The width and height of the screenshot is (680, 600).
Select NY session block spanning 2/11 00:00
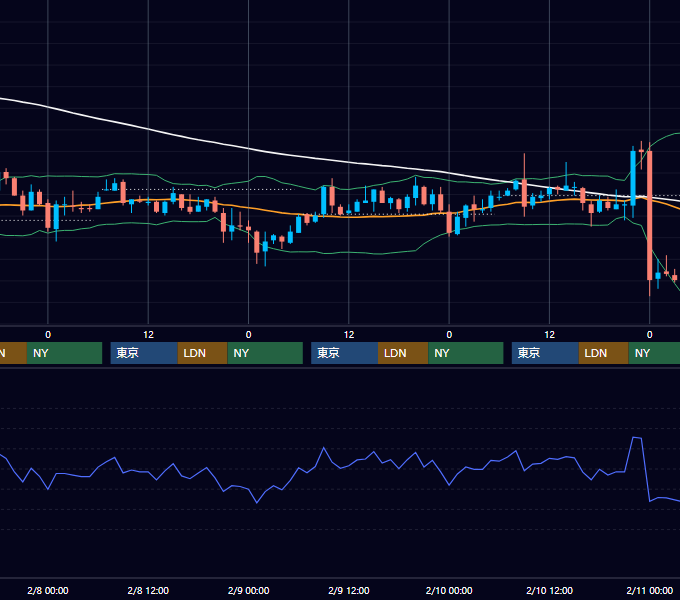pos(654,353)
